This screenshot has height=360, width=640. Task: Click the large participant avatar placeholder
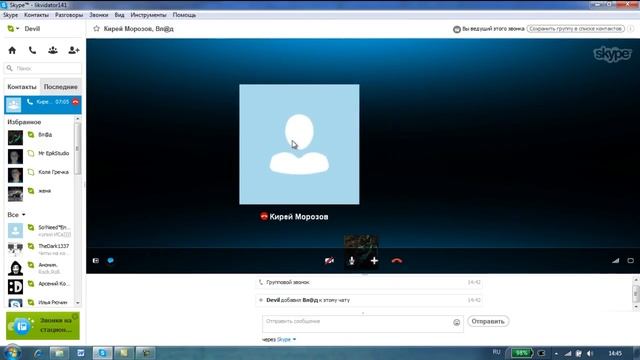click(x=299, y=144)
